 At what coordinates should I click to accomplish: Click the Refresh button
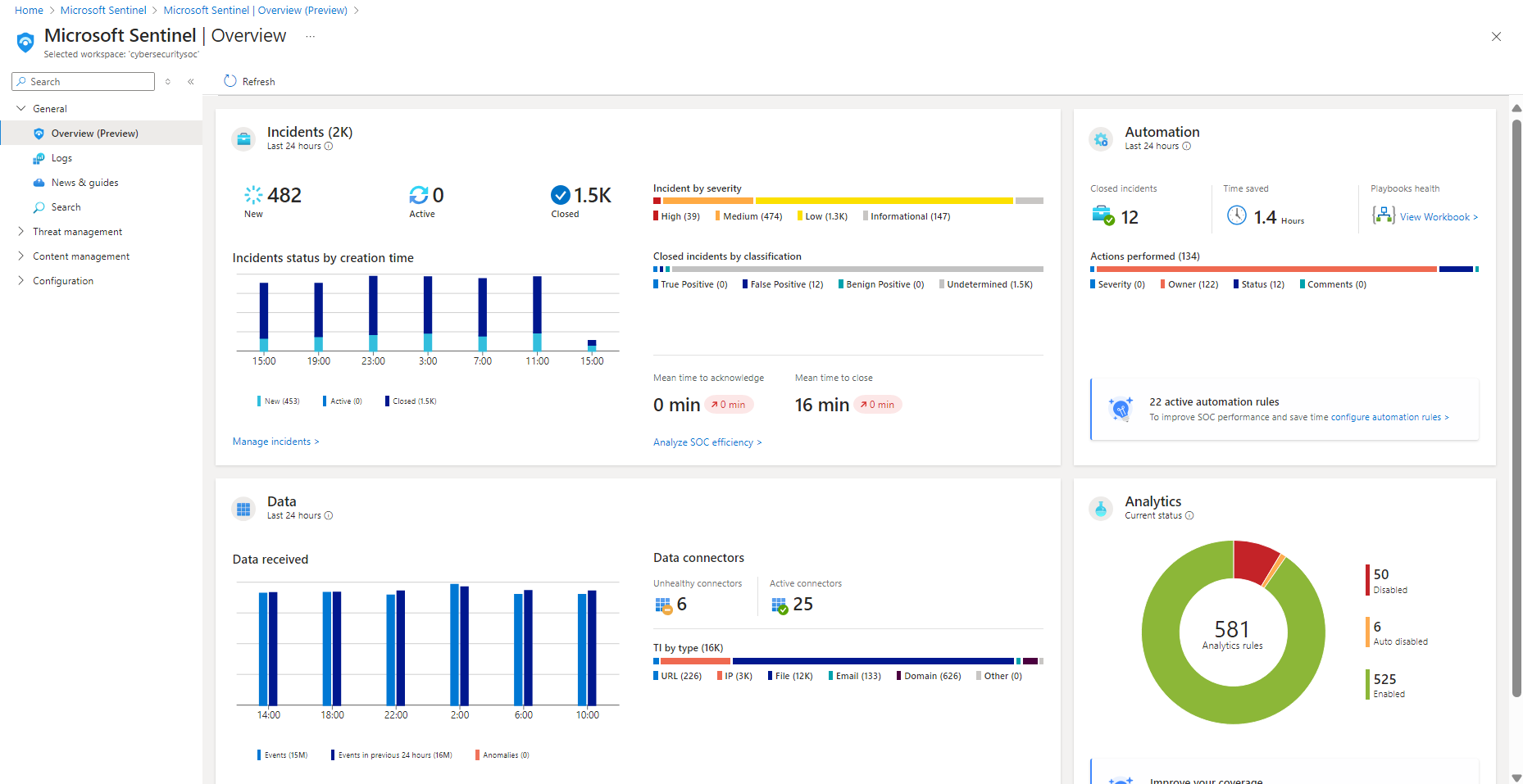tap(249, 81)
